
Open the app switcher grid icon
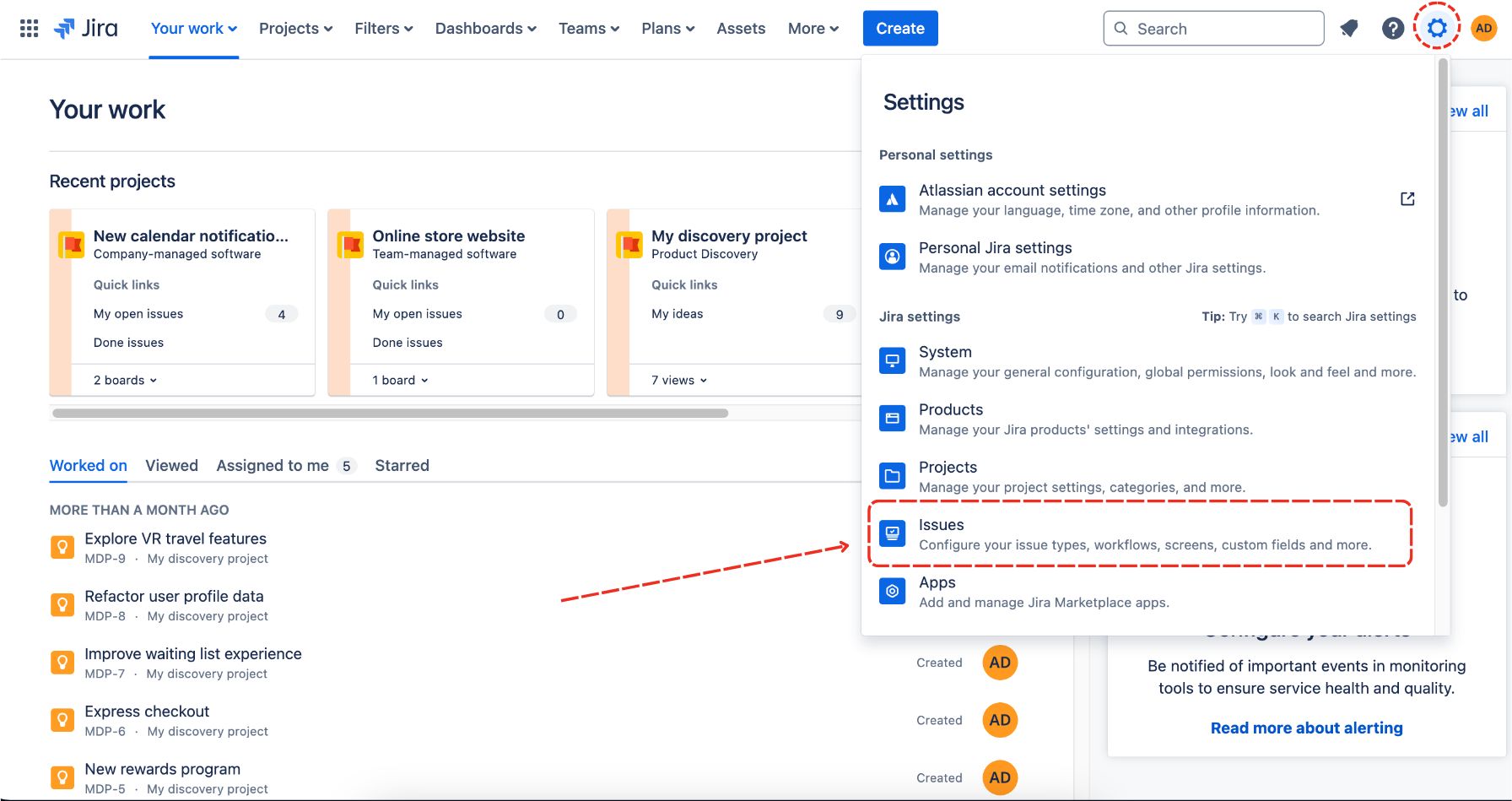pyautogui.click(x=29, y=29)
